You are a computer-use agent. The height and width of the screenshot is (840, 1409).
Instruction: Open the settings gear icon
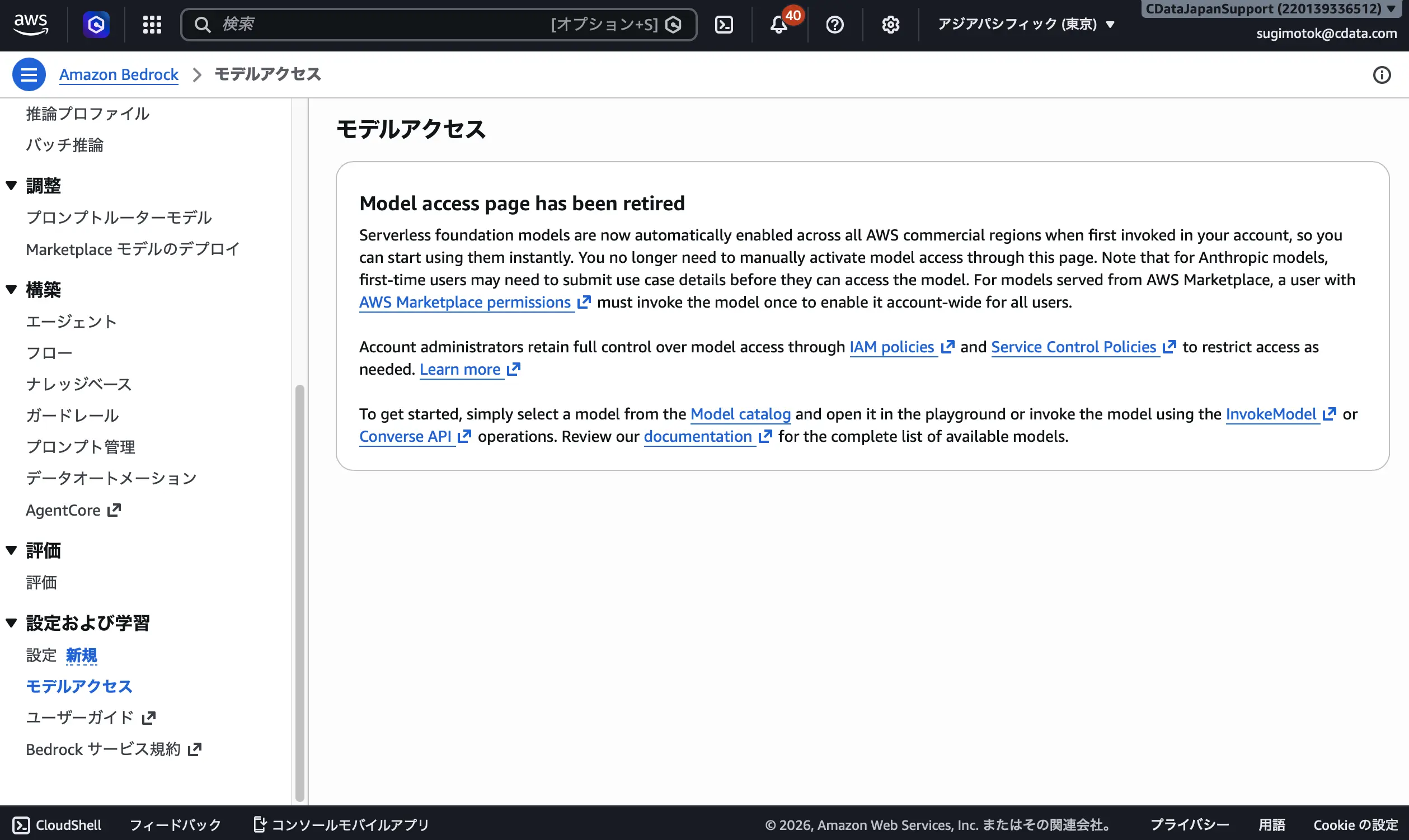890,25
